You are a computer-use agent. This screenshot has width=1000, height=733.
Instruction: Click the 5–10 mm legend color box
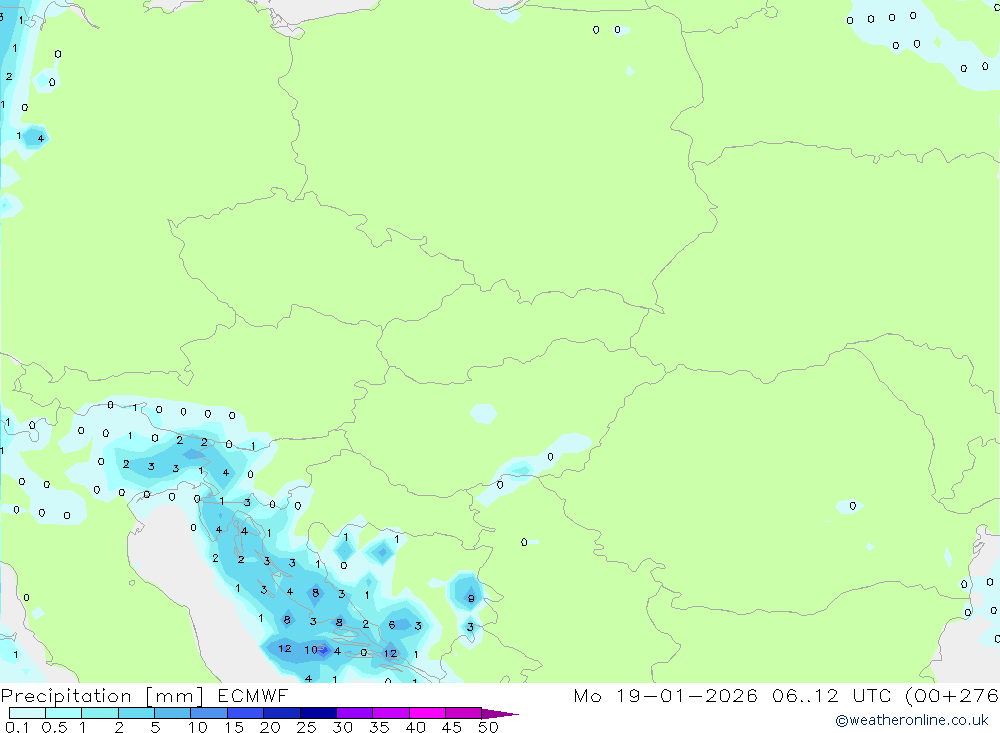[x=172, y=713]
